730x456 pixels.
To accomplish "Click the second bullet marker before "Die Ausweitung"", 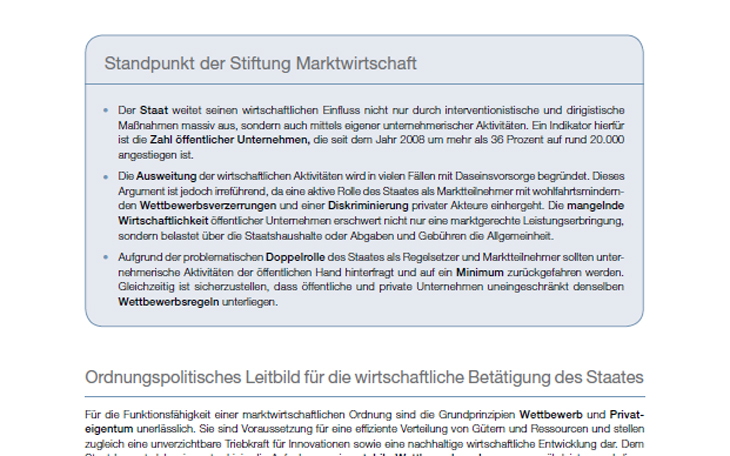I will tap(107, 175).
